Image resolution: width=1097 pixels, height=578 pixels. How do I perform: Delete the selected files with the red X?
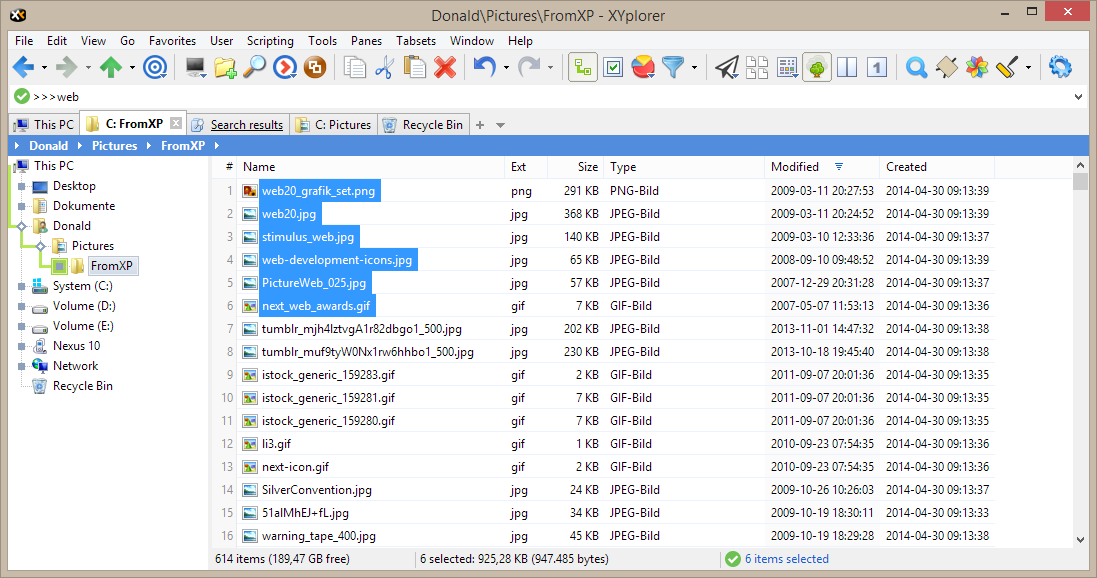click(x=444, y=67)
